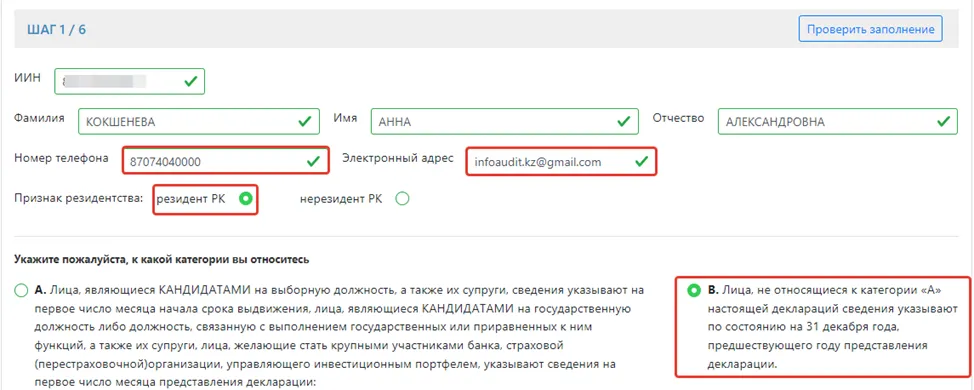Click the 'Имя' label
This screenshot has height=390, width=974.
345,118
